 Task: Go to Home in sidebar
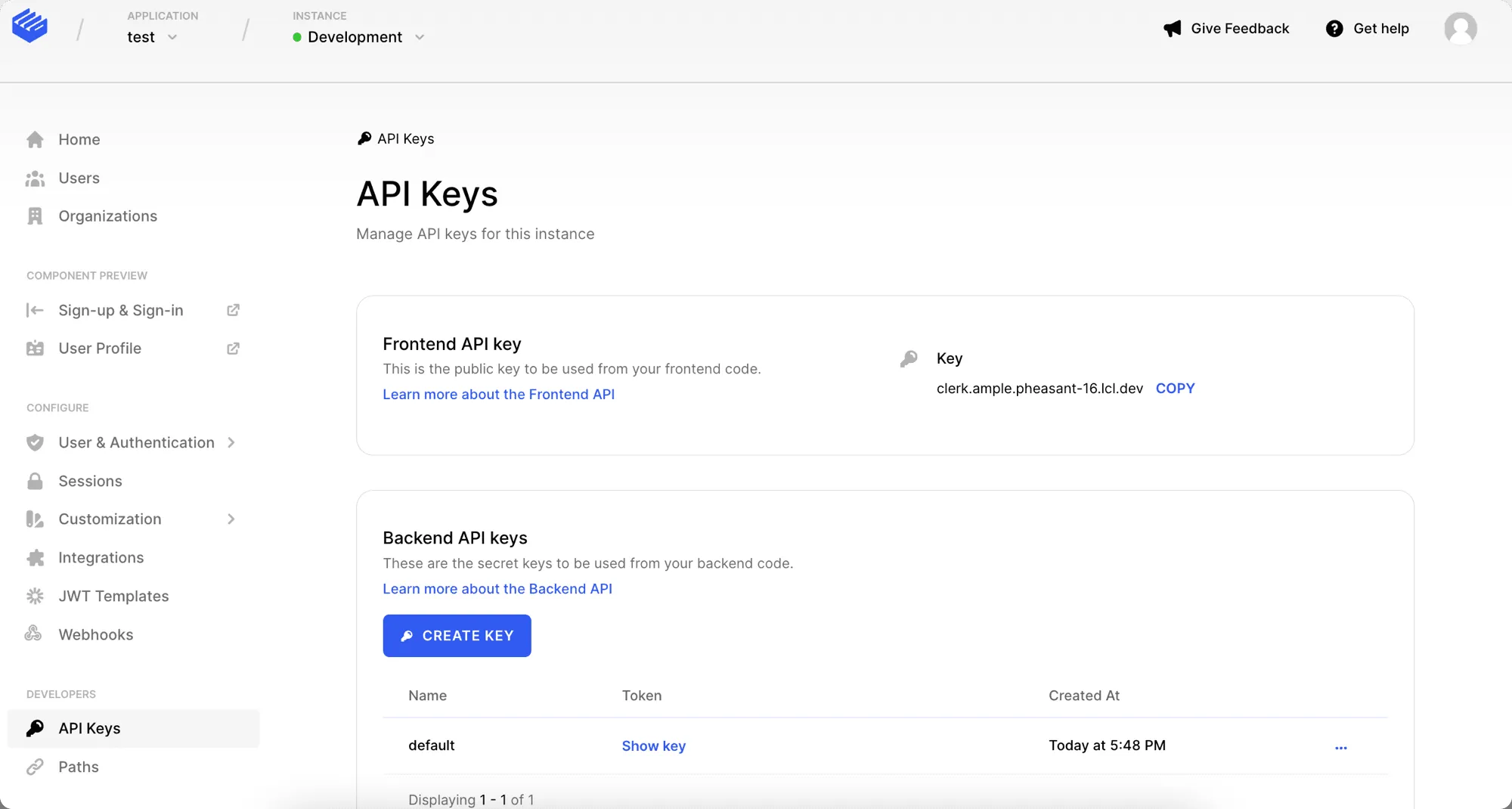(79, 139)
